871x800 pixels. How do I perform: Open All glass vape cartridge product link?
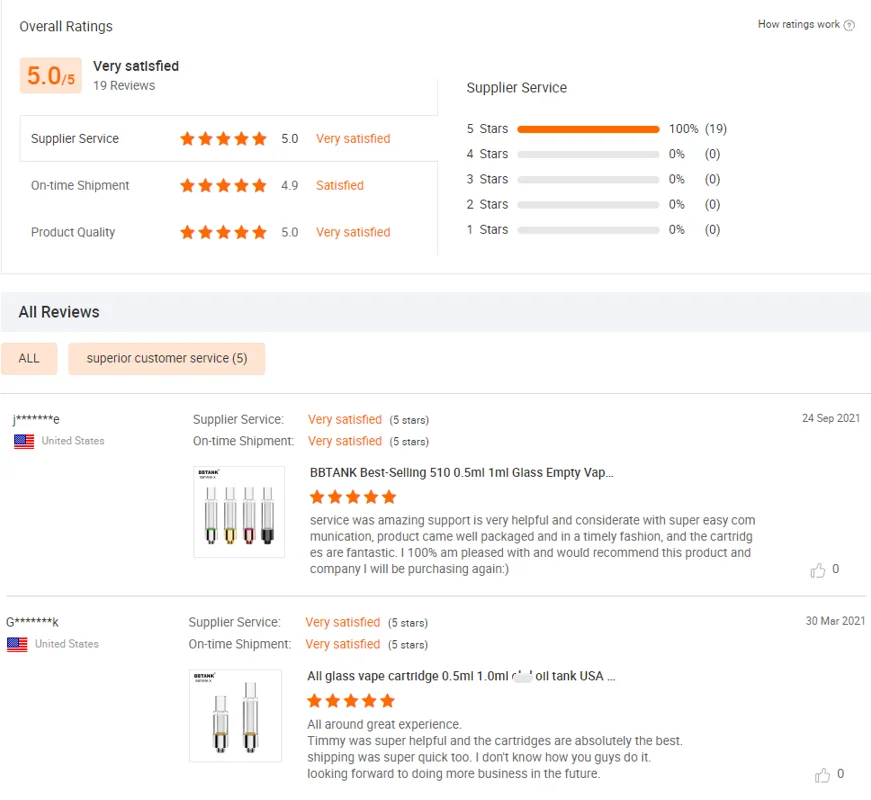pos(461,676)
